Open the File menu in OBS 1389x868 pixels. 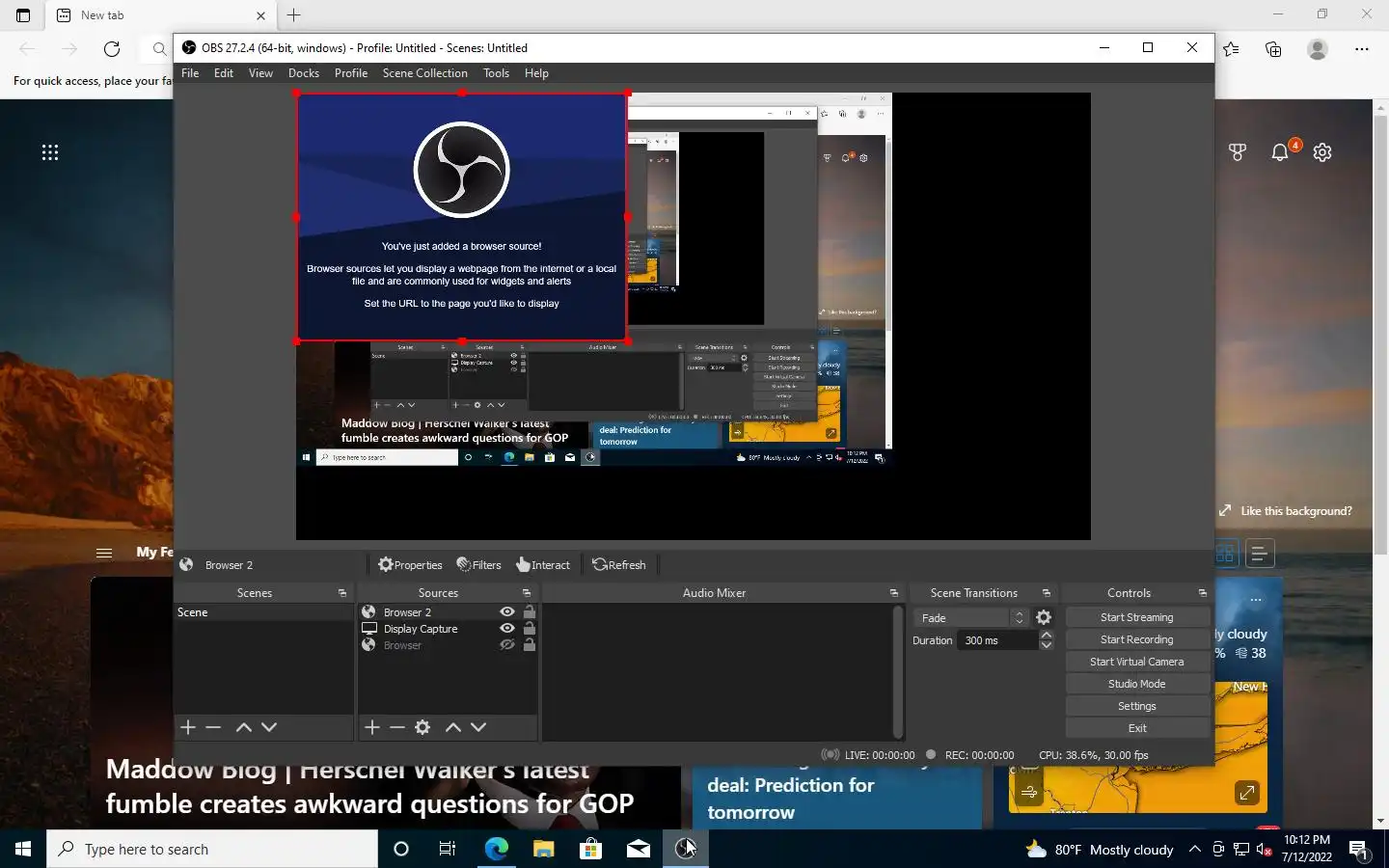(x=190, y=73)
